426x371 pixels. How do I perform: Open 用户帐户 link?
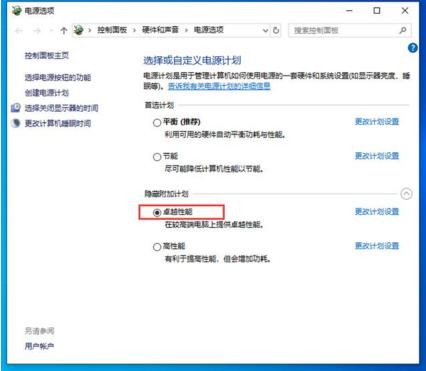pos(39,346)
